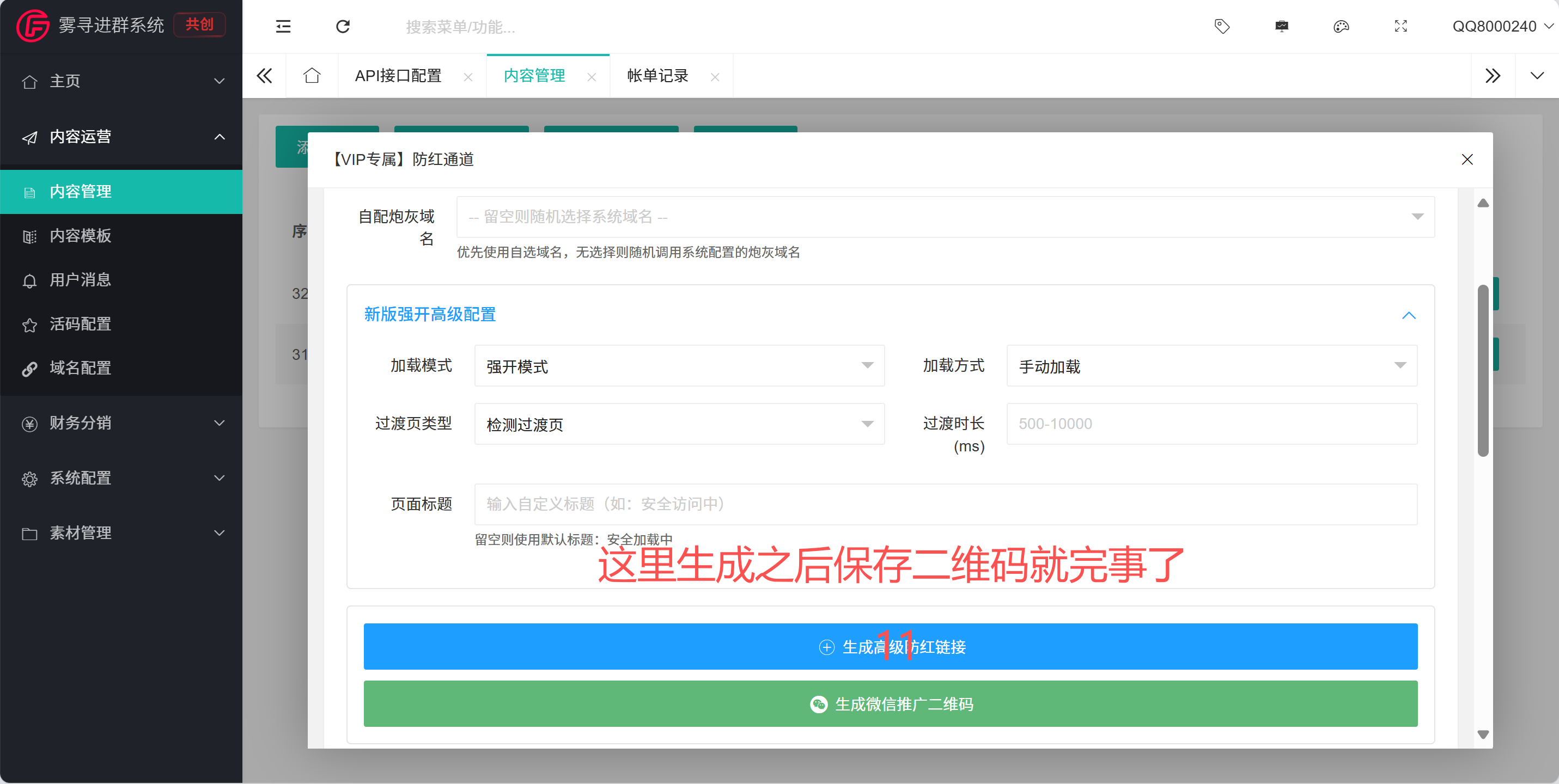Open 内容模板 in sidebar
The image size is (1559, 784).
point(121,236)
